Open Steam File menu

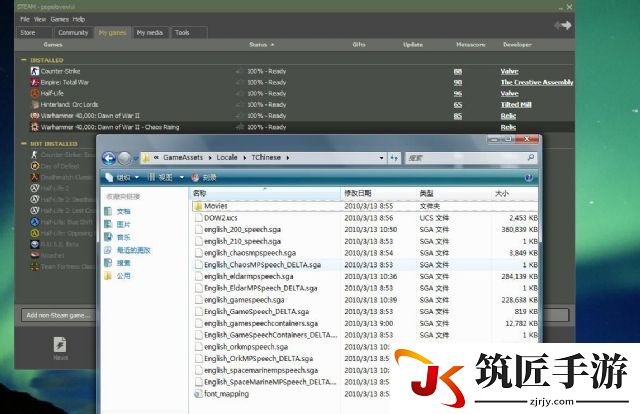point(25,19)
